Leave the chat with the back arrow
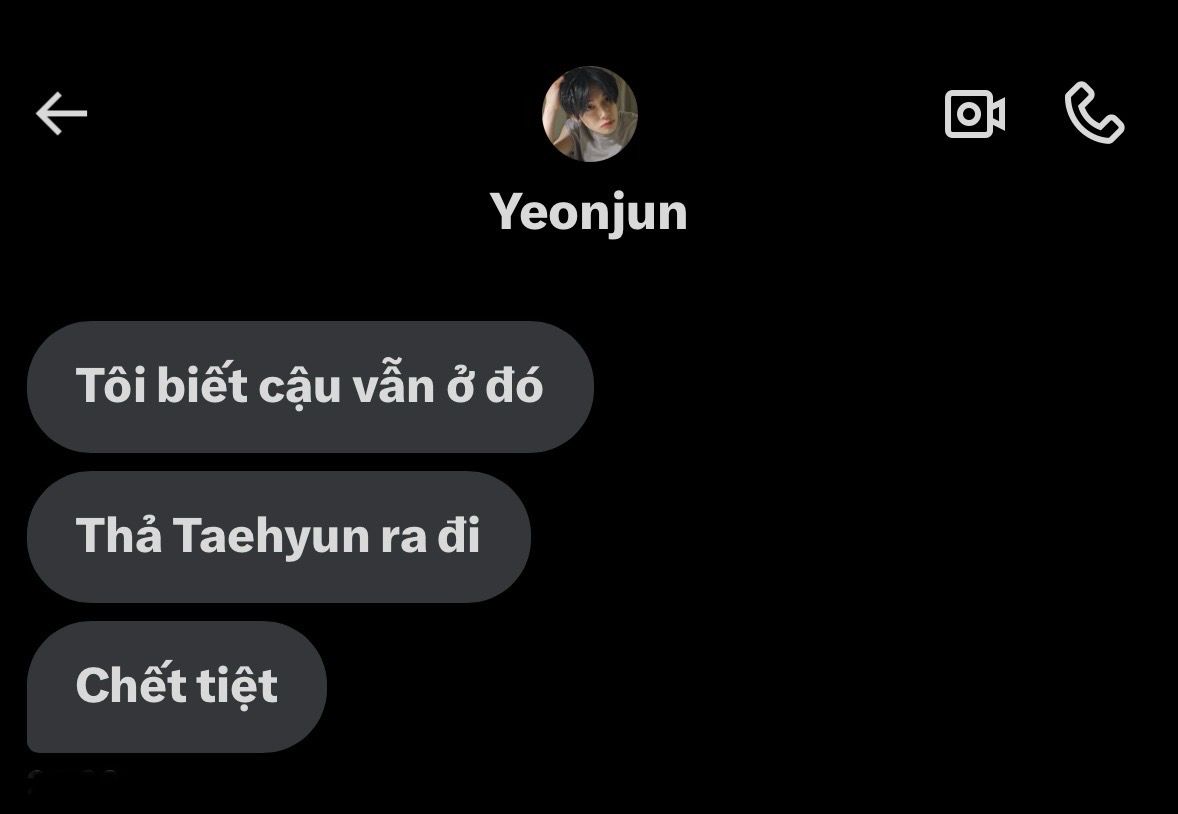This screenshot has height=814, width=1178. point(62,113)
